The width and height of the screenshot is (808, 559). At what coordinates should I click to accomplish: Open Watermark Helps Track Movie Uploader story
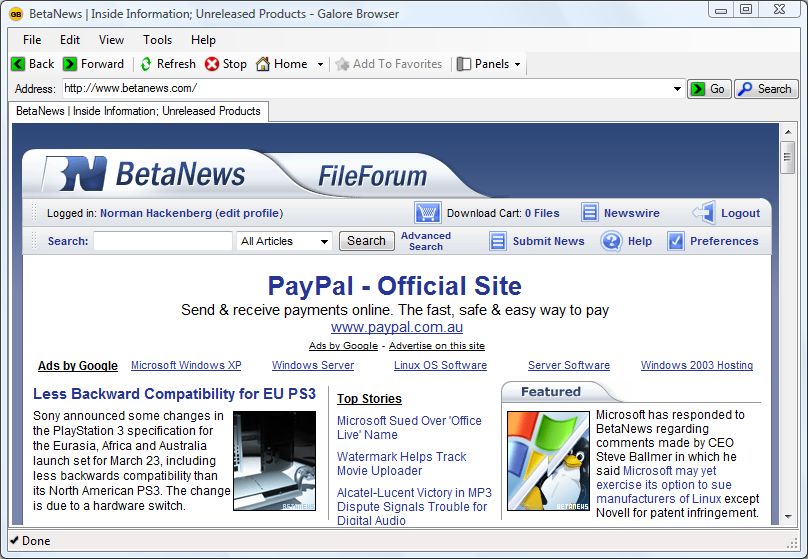pos(401,464)
